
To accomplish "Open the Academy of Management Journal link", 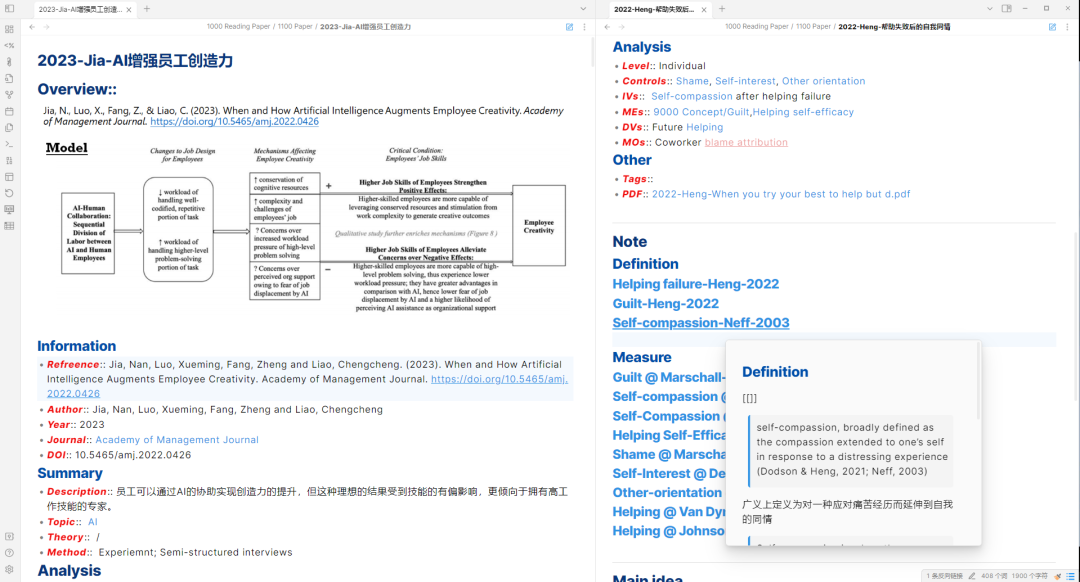I will click(177, 439).
